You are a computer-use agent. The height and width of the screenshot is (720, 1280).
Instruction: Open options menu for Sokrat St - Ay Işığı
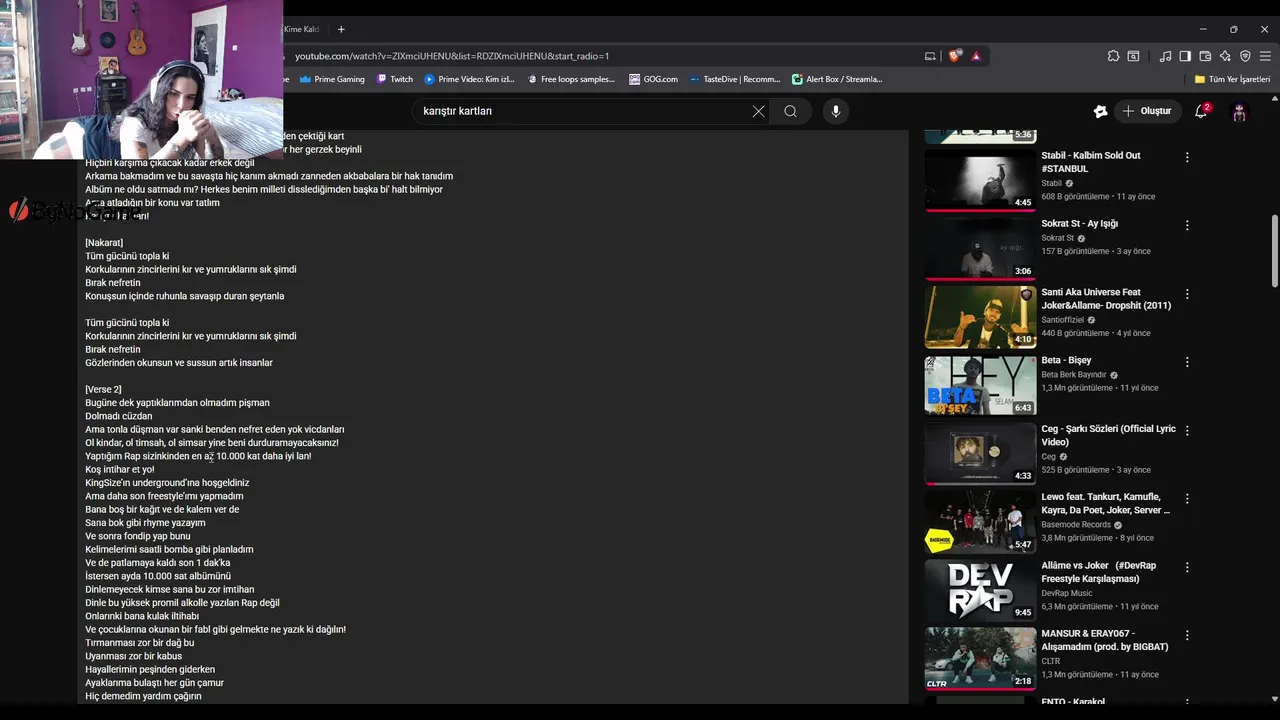click(x=1187, y=226)
